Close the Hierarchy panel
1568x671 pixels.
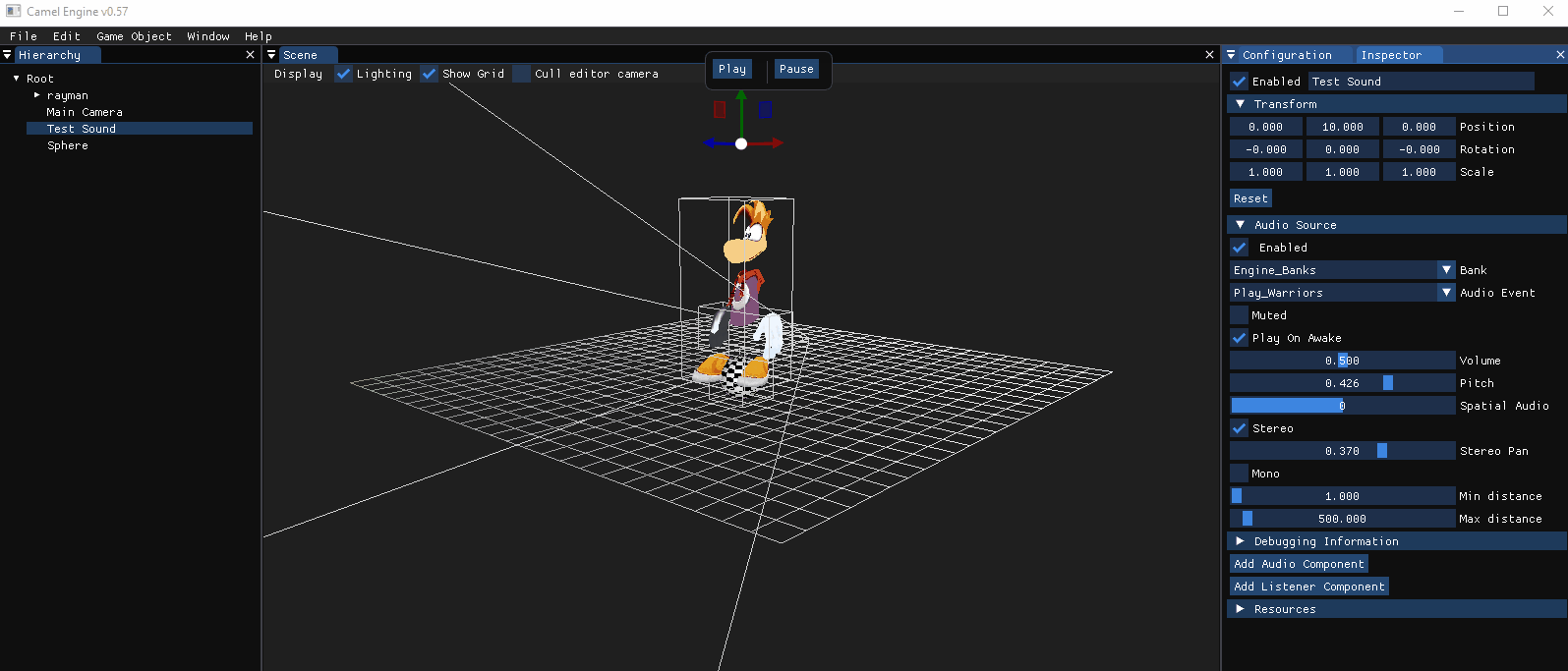250,55
